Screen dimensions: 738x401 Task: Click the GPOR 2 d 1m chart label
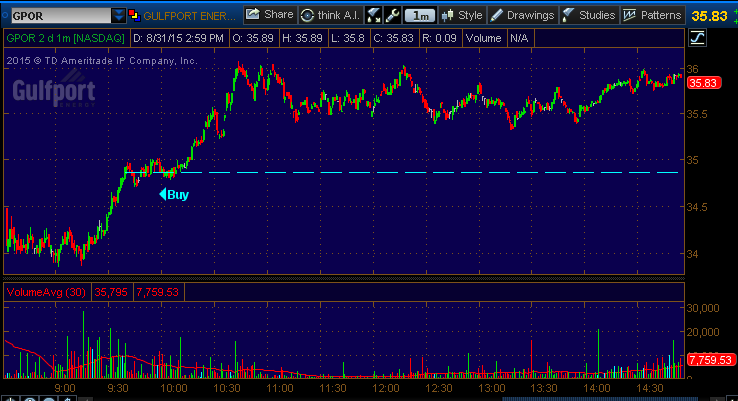tap(62, 37)
